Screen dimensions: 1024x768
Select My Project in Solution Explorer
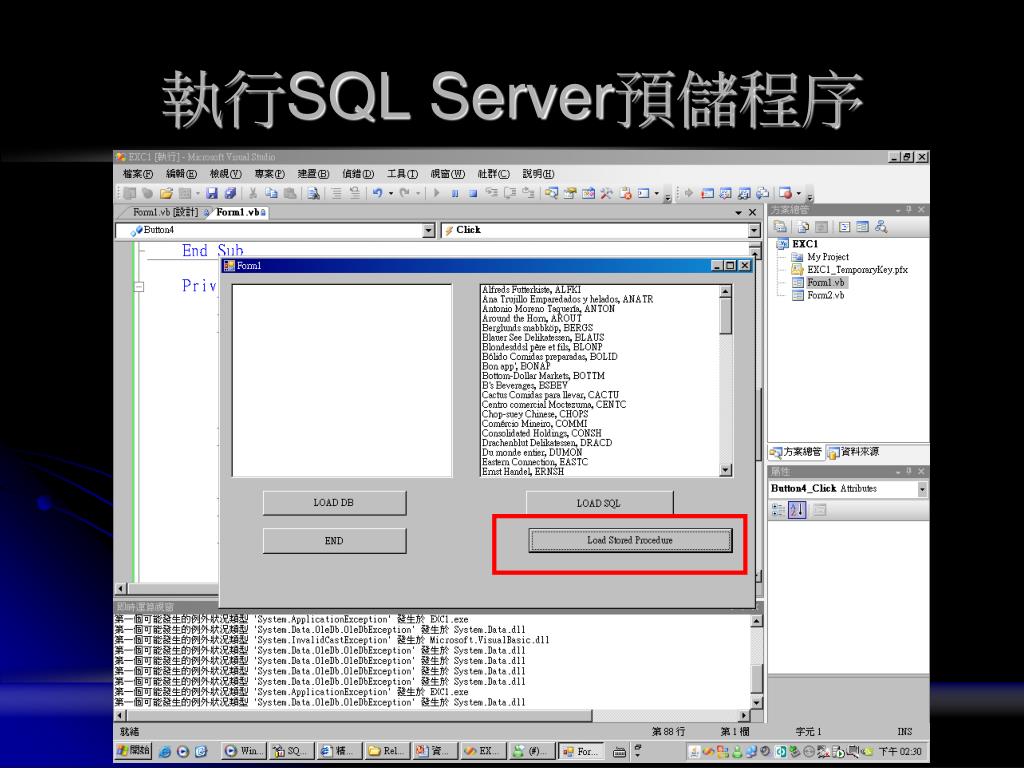(827, 257)
